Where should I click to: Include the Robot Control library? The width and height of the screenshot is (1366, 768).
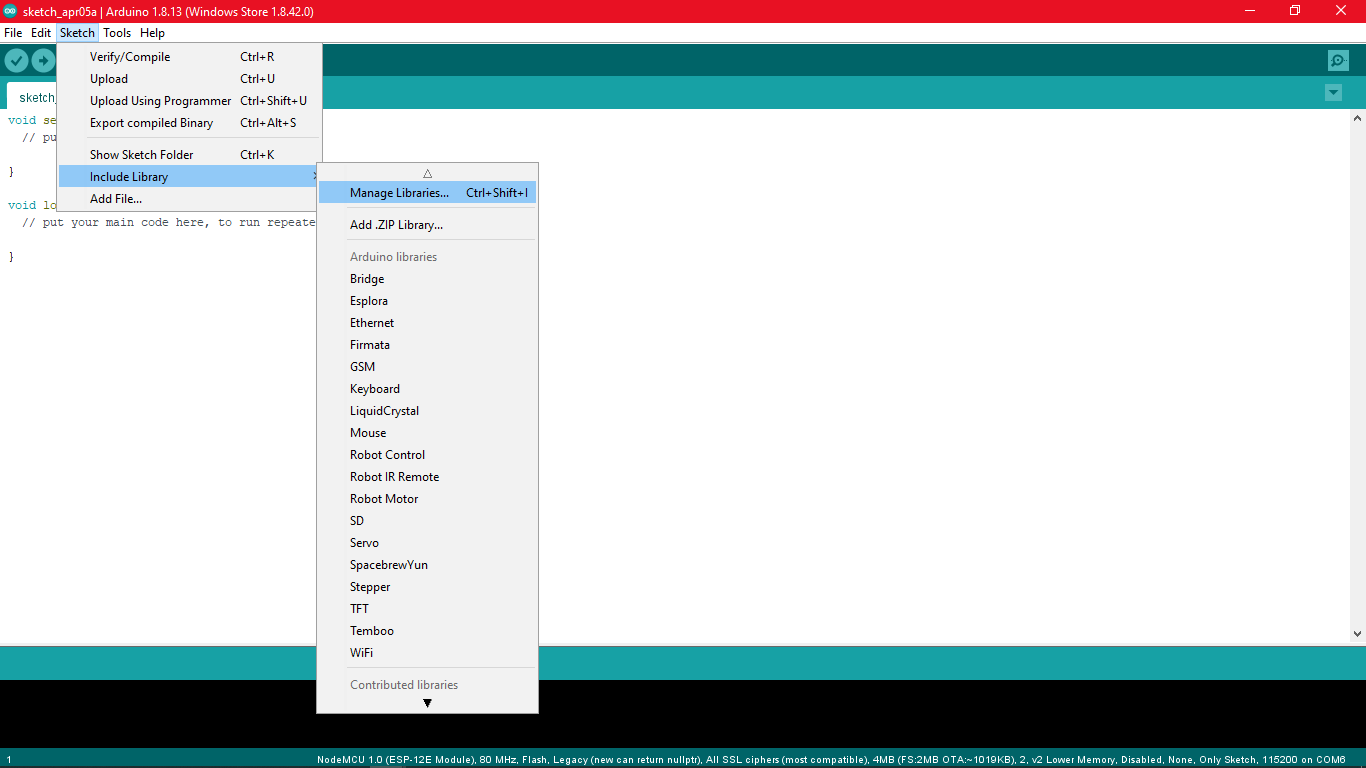427,455
